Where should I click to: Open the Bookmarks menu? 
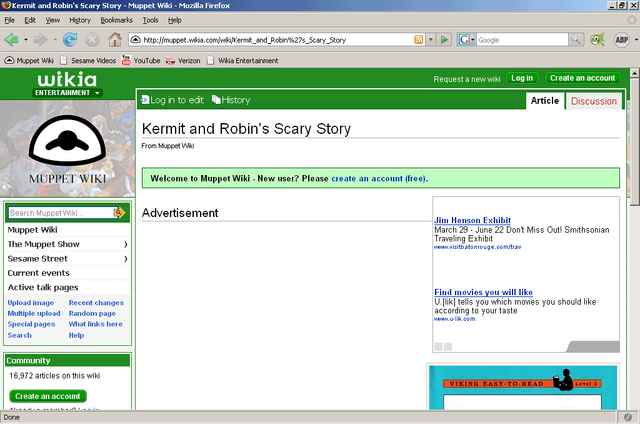117,20
